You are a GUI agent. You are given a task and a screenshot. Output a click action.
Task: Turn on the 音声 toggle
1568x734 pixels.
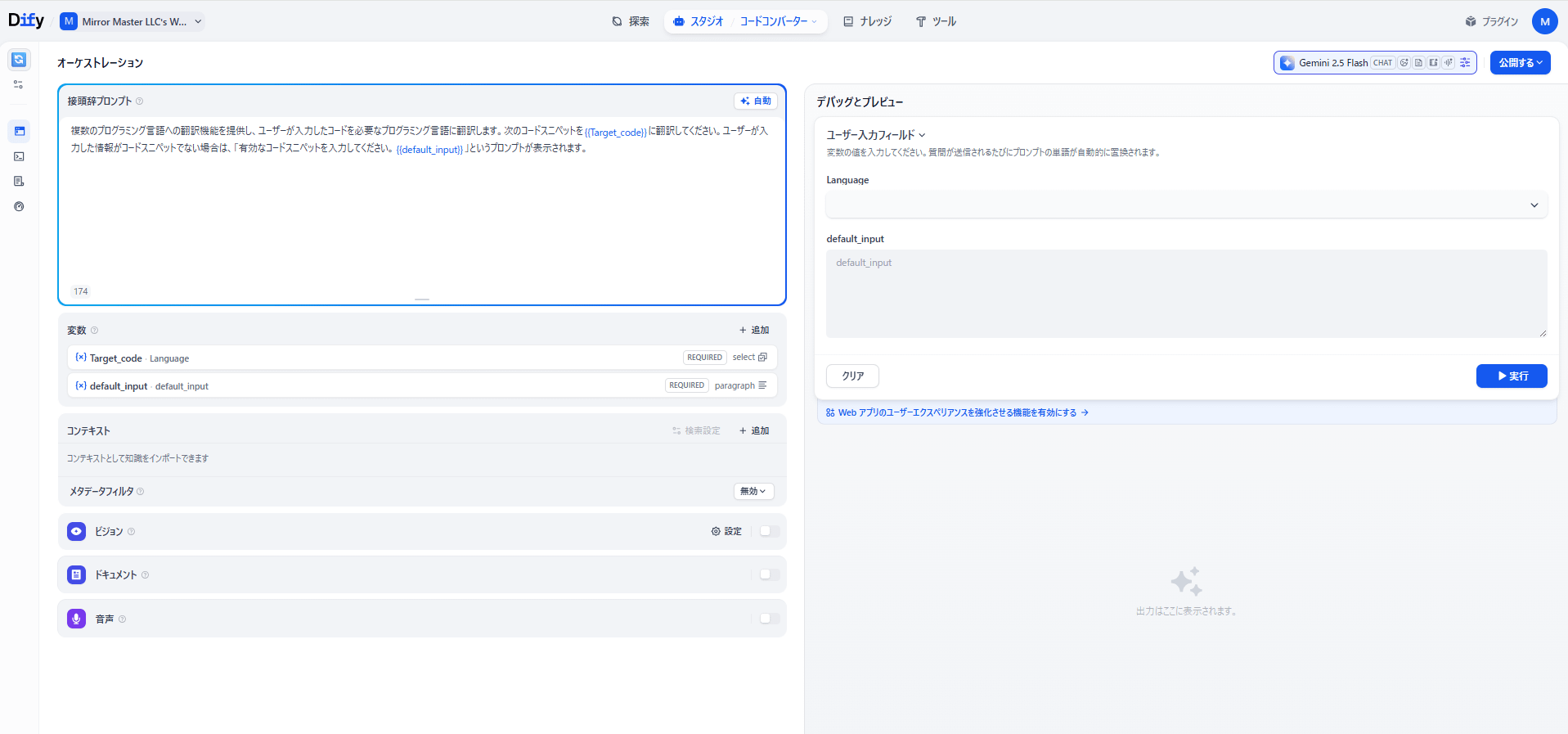pyautogui.click(x=769, y=619)
